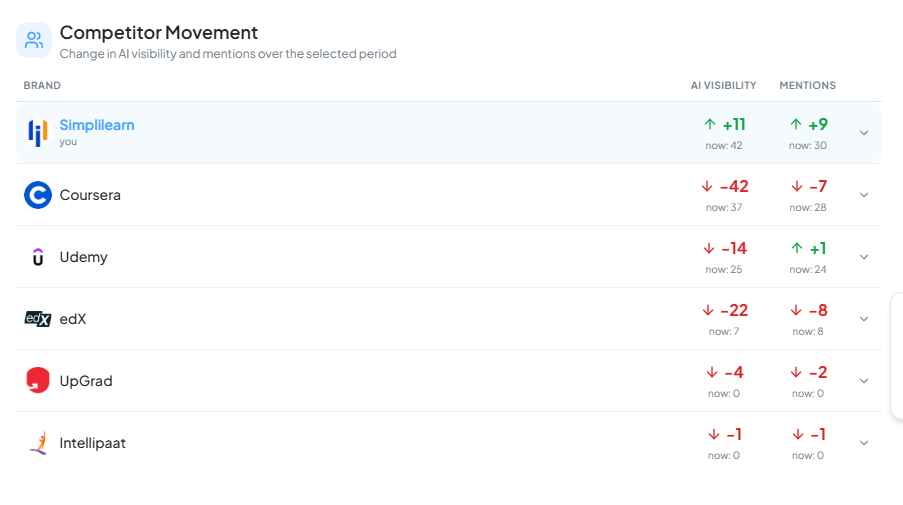This screenshot has height=505, width=903.
Task: Click the 'you' label under Simplilearn
Action: tap(68, 142)
